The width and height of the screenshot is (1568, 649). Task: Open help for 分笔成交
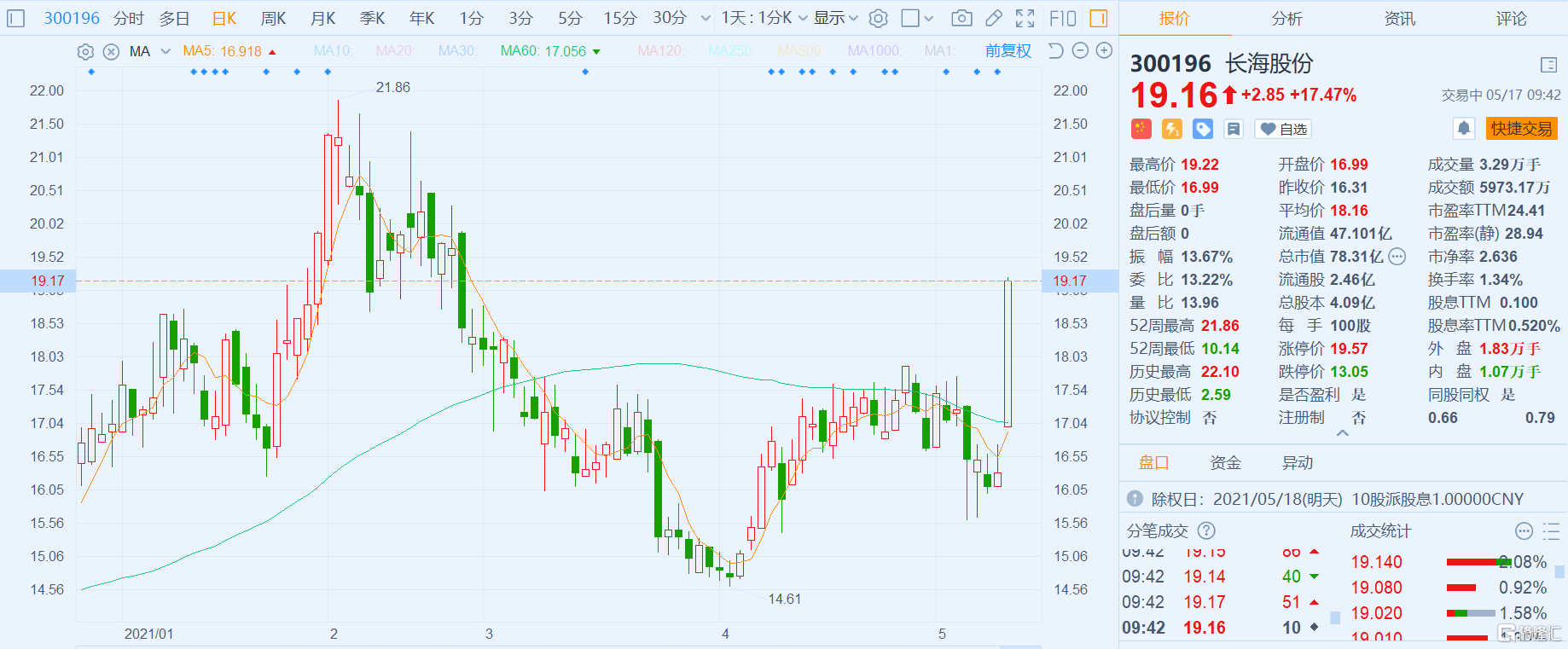pos(1206,530)
